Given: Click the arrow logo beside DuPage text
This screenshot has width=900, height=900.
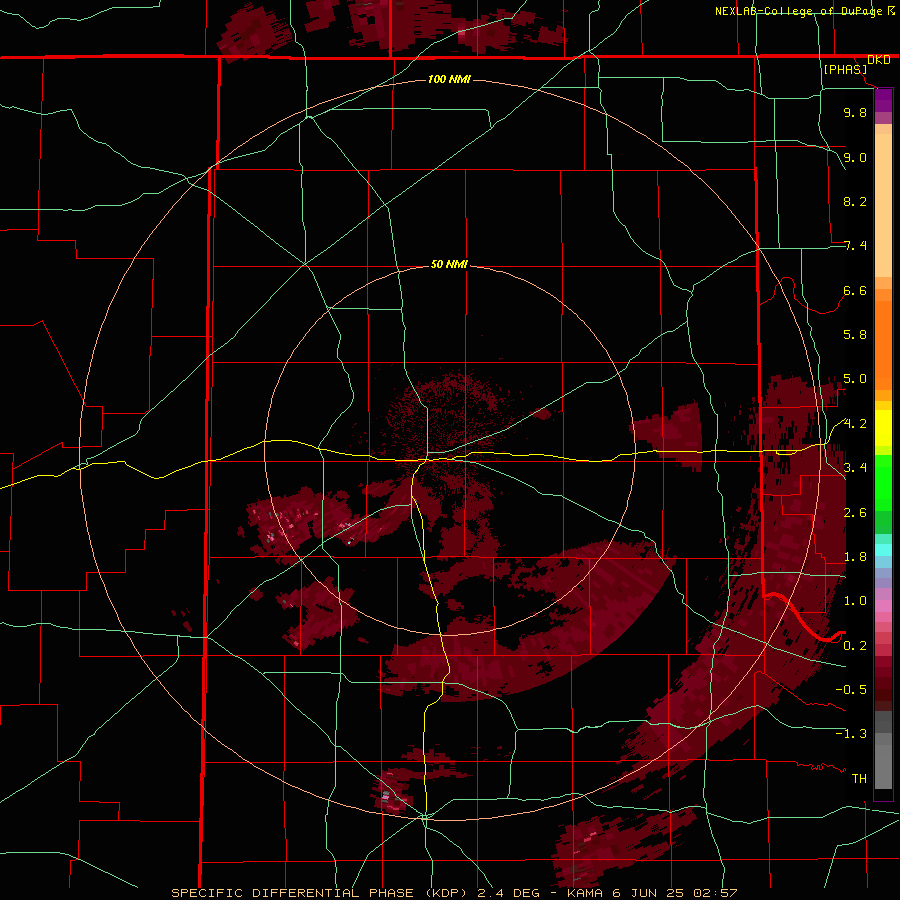Looking at the screenshot, I should pyautogui.click(x=891, y=10).
